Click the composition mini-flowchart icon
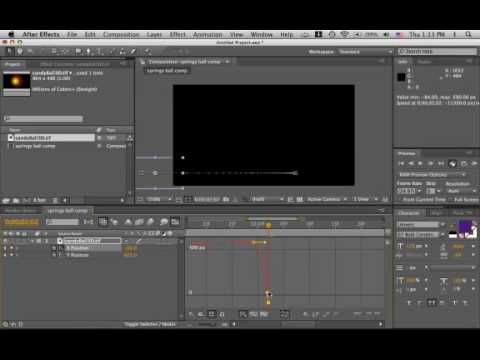 click(88, 222)
